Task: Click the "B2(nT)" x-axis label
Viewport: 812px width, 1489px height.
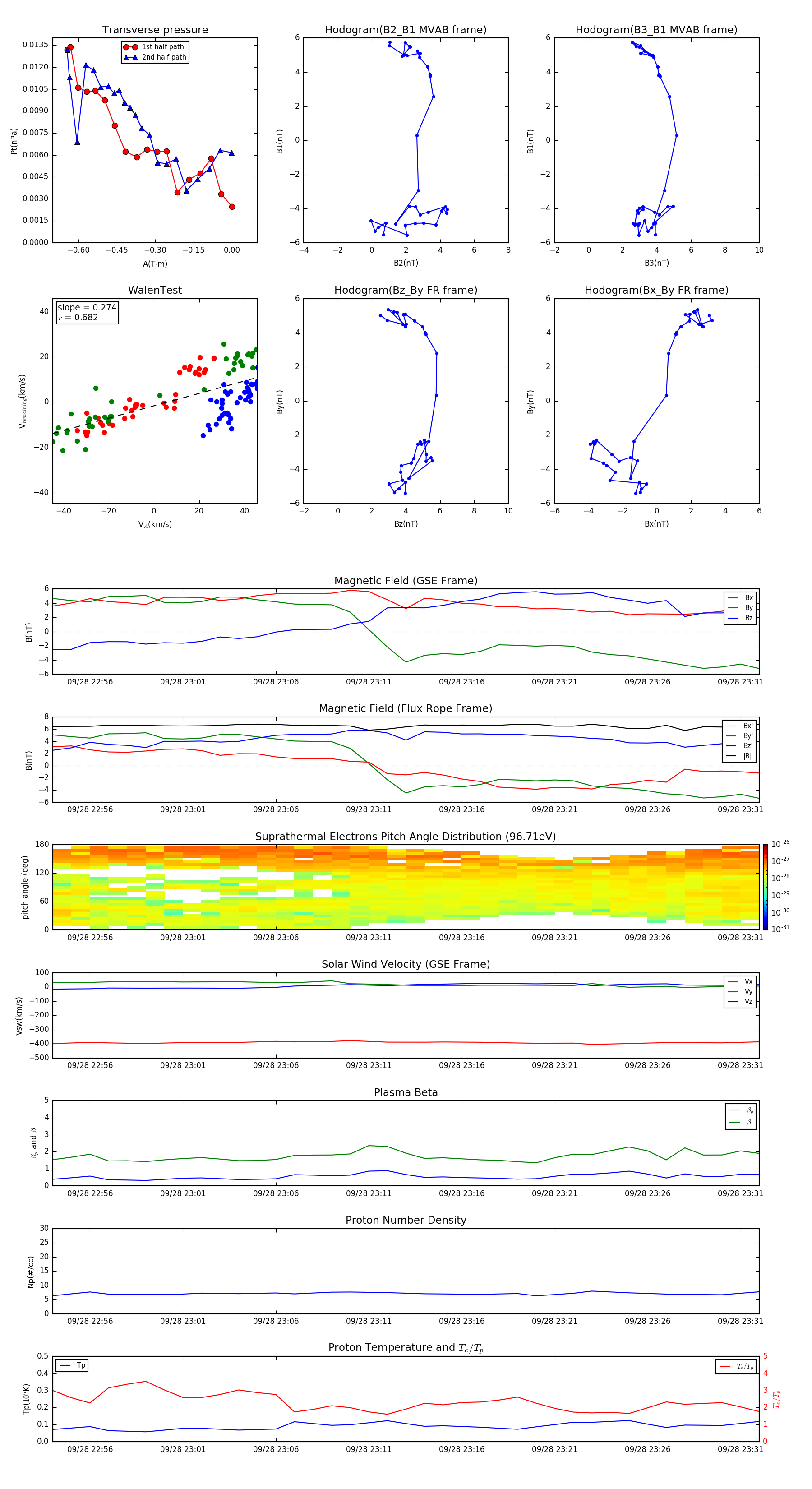Action: [406, 263]
